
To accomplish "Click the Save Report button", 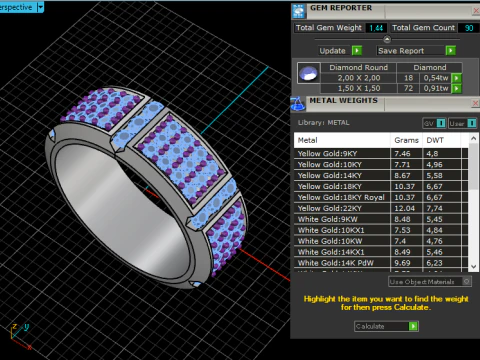I will click(x=412, y=51).
